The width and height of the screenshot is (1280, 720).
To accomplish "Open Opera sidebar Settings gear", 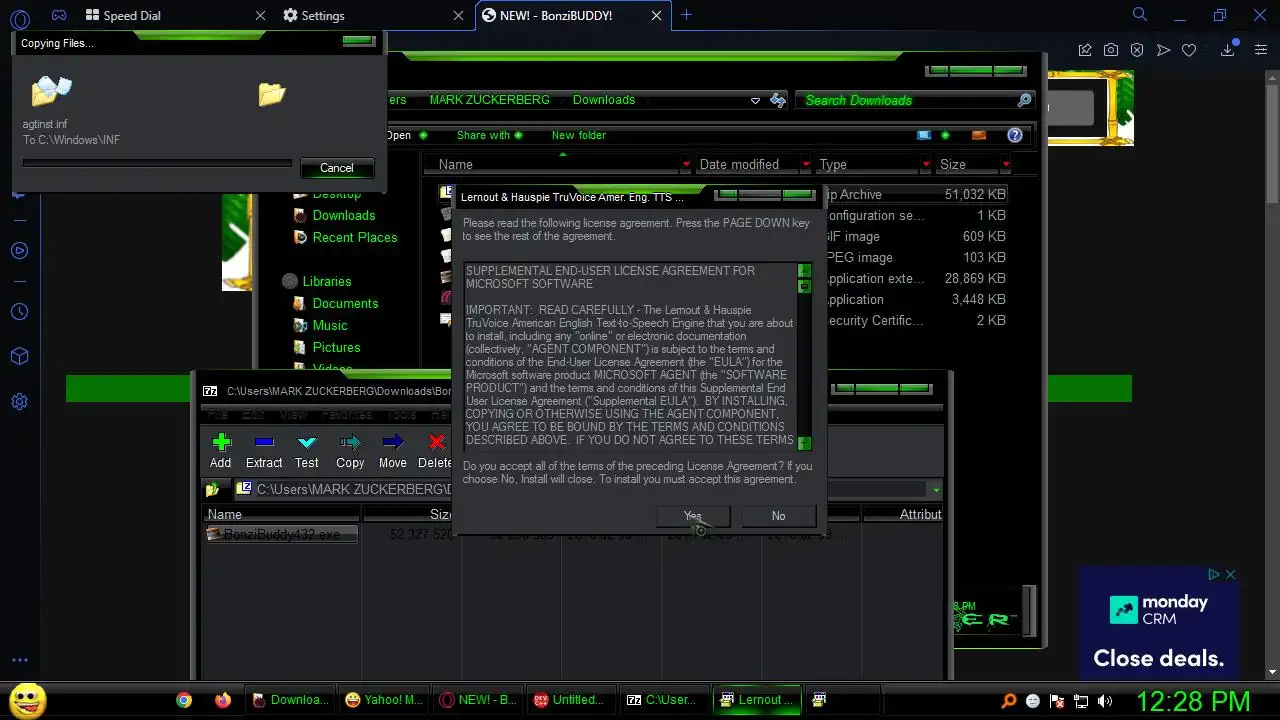I will point(19,402).
